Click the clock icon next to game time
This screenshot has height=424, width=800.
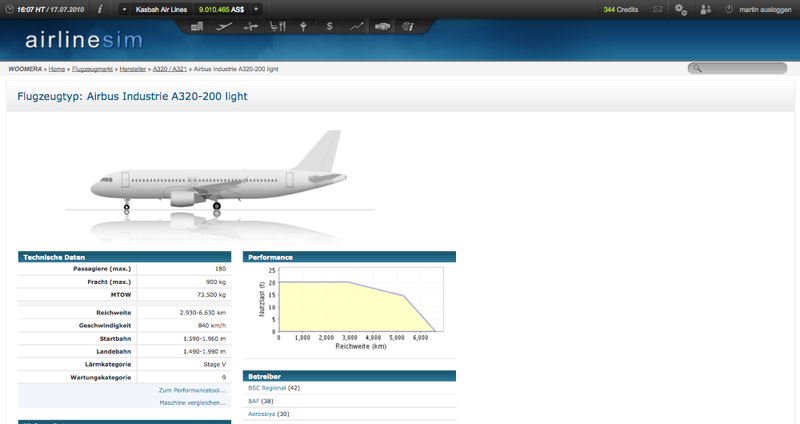tap(9, 9)
